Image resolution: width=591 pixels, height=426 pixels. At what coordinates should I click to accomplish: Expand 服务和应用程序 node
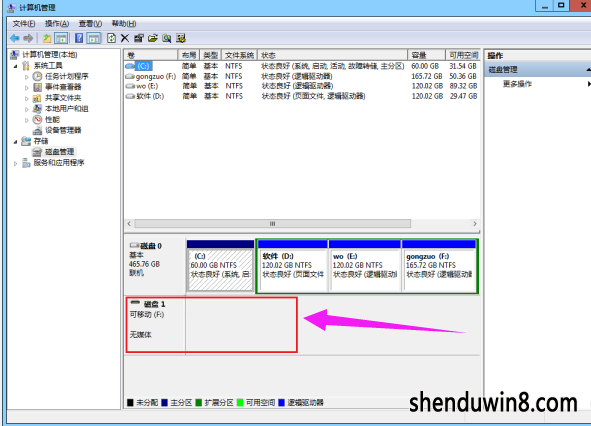[15, 163]
